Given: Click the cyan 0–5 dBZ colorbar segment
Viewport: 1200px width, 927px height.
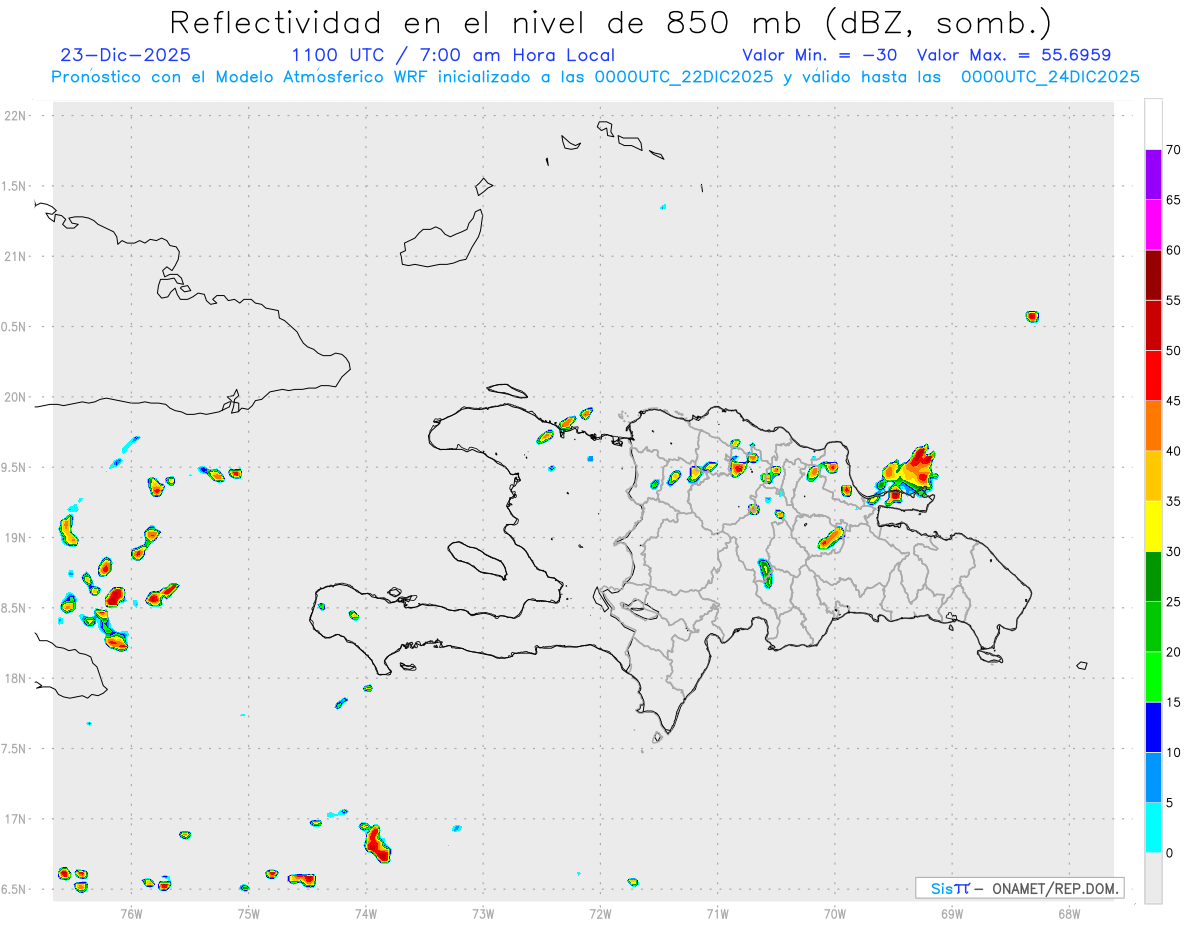Looking at the screenshot, I should 1153,828.
